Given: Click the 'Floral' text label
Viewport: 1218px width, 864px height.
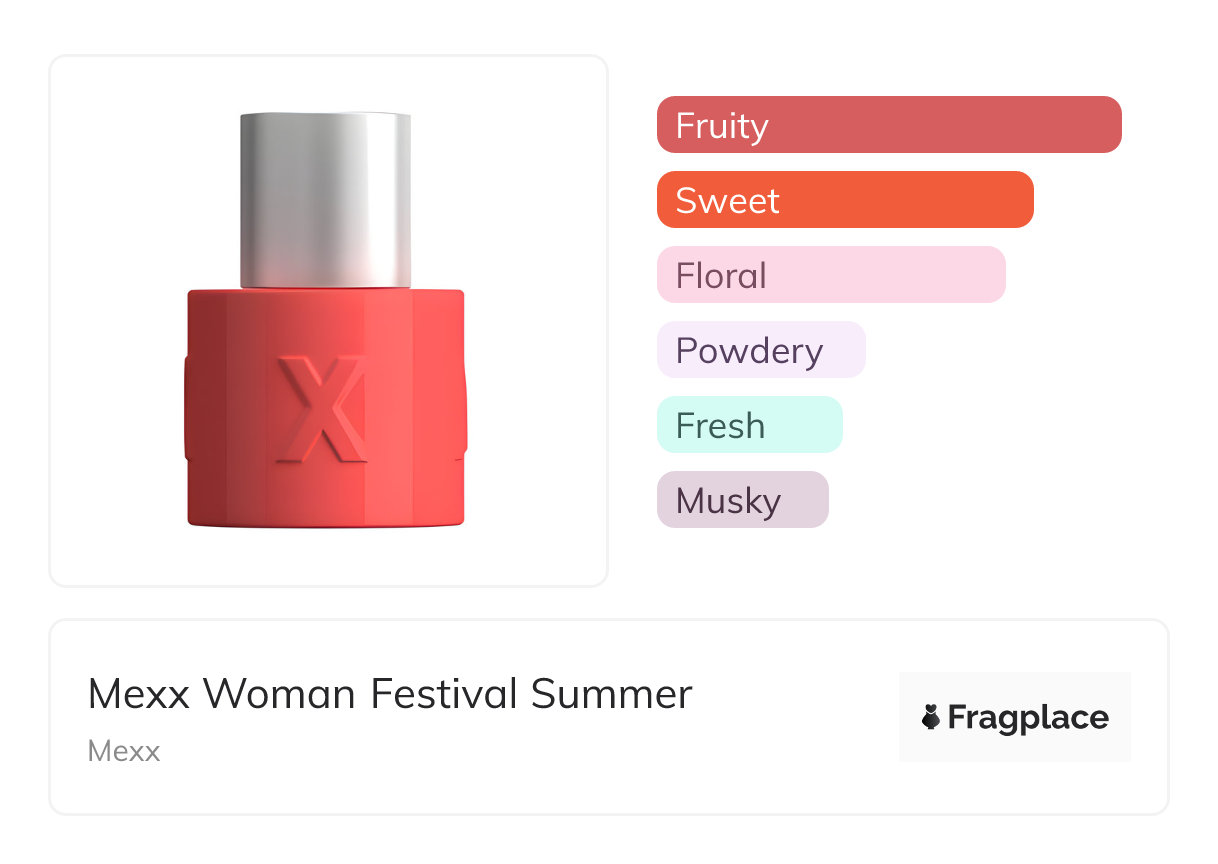Looking at the screenshot, I should point(721,276).
